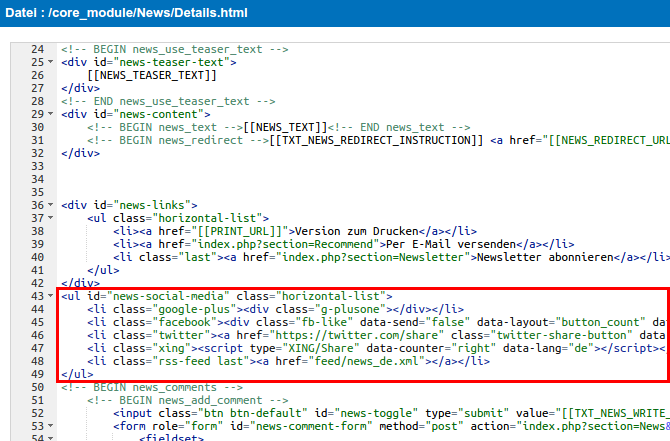Click closing </div> tag on line 27

[x=80, y=88]
